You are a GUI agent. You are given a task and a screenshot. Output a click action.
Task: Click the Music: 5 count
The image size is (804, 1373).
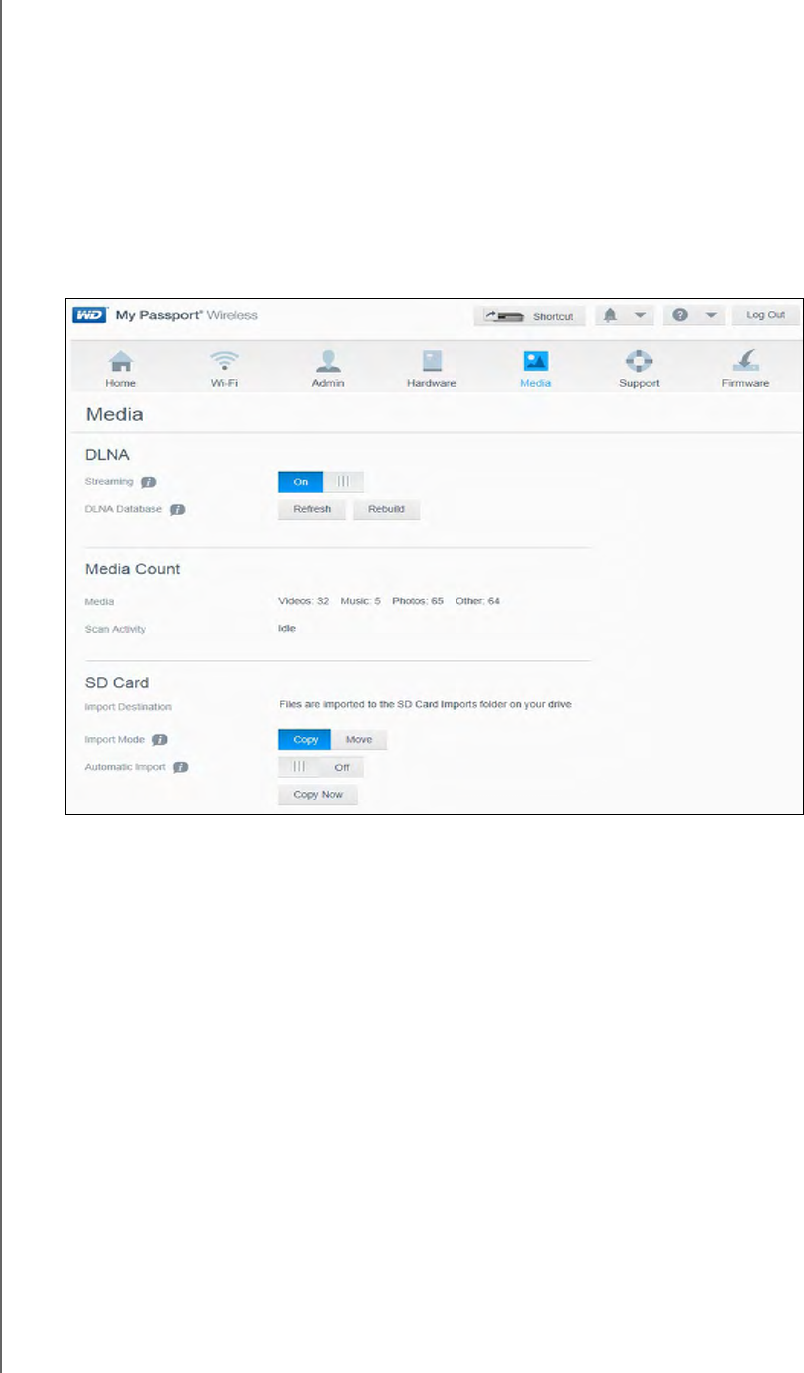tap(361, 601)
